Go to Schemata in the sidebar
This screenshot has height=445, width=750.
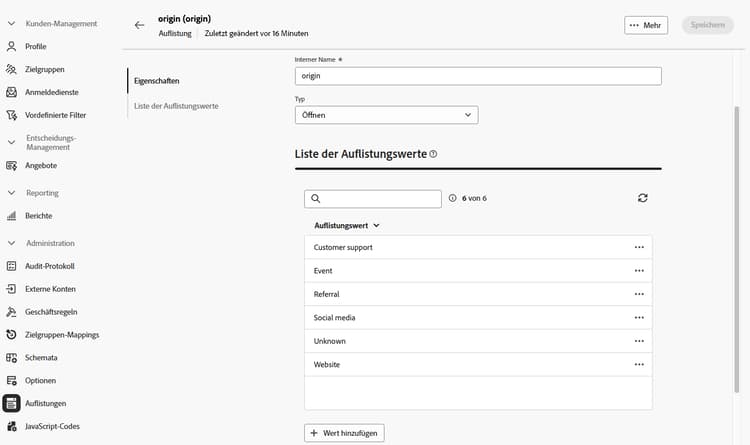click(40, 357)
